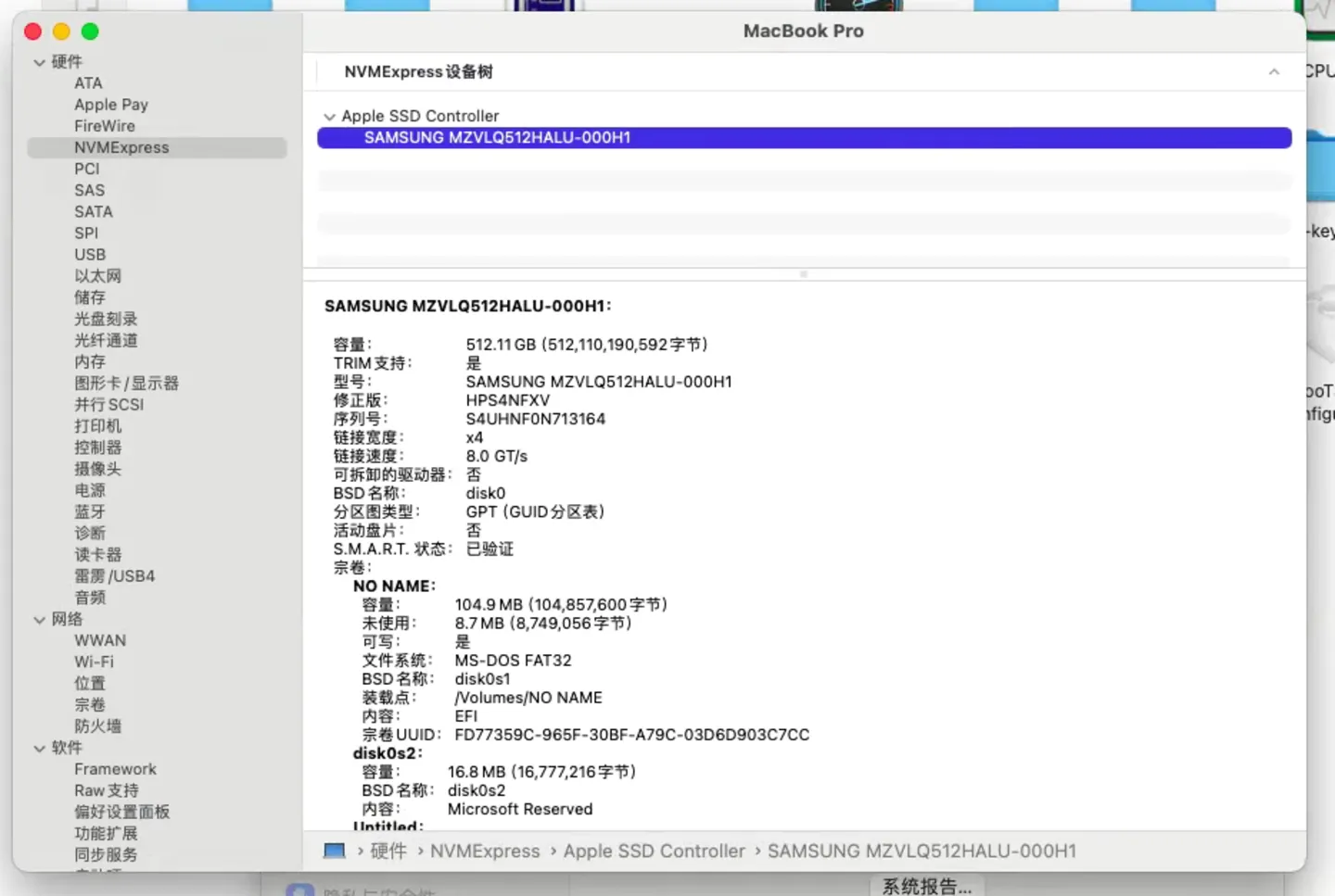Collapse the 网络 sidebar category

(x=39, y=619)
